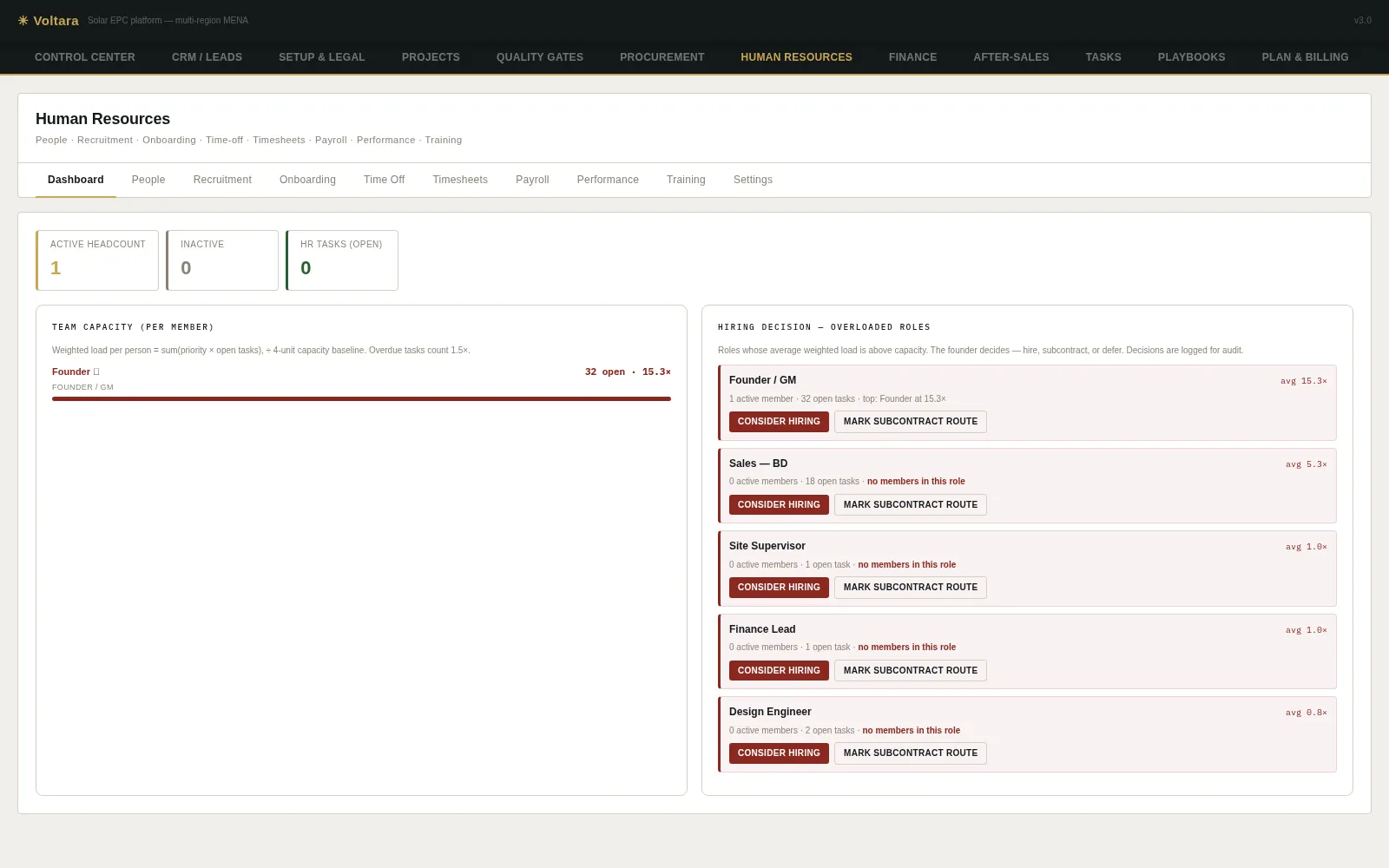
Task: Click the "avg 0.8×" value
Action: click(x=1306, y=713)
